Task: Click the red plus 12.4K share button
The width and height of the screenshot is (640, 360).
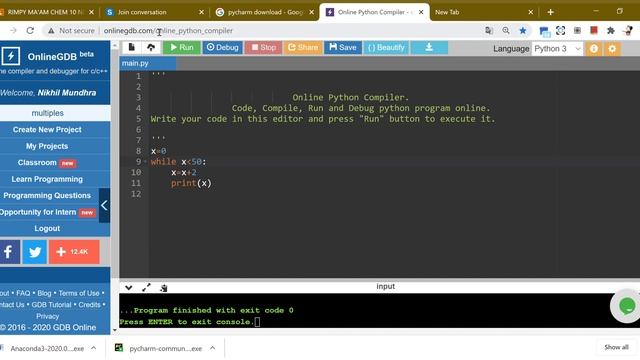Action: [74, 252]
